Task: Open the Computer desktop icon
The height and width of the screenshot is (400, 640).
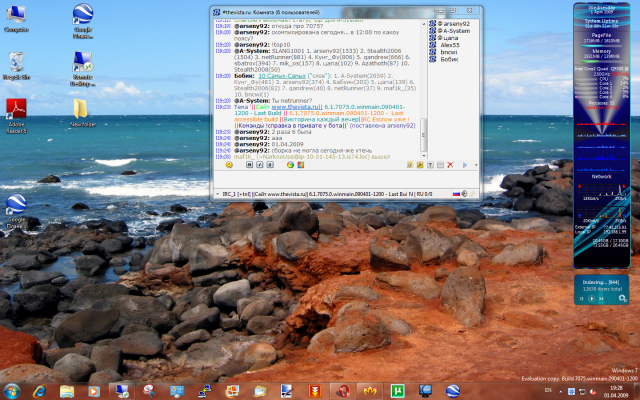Action: tap(16, 18)
